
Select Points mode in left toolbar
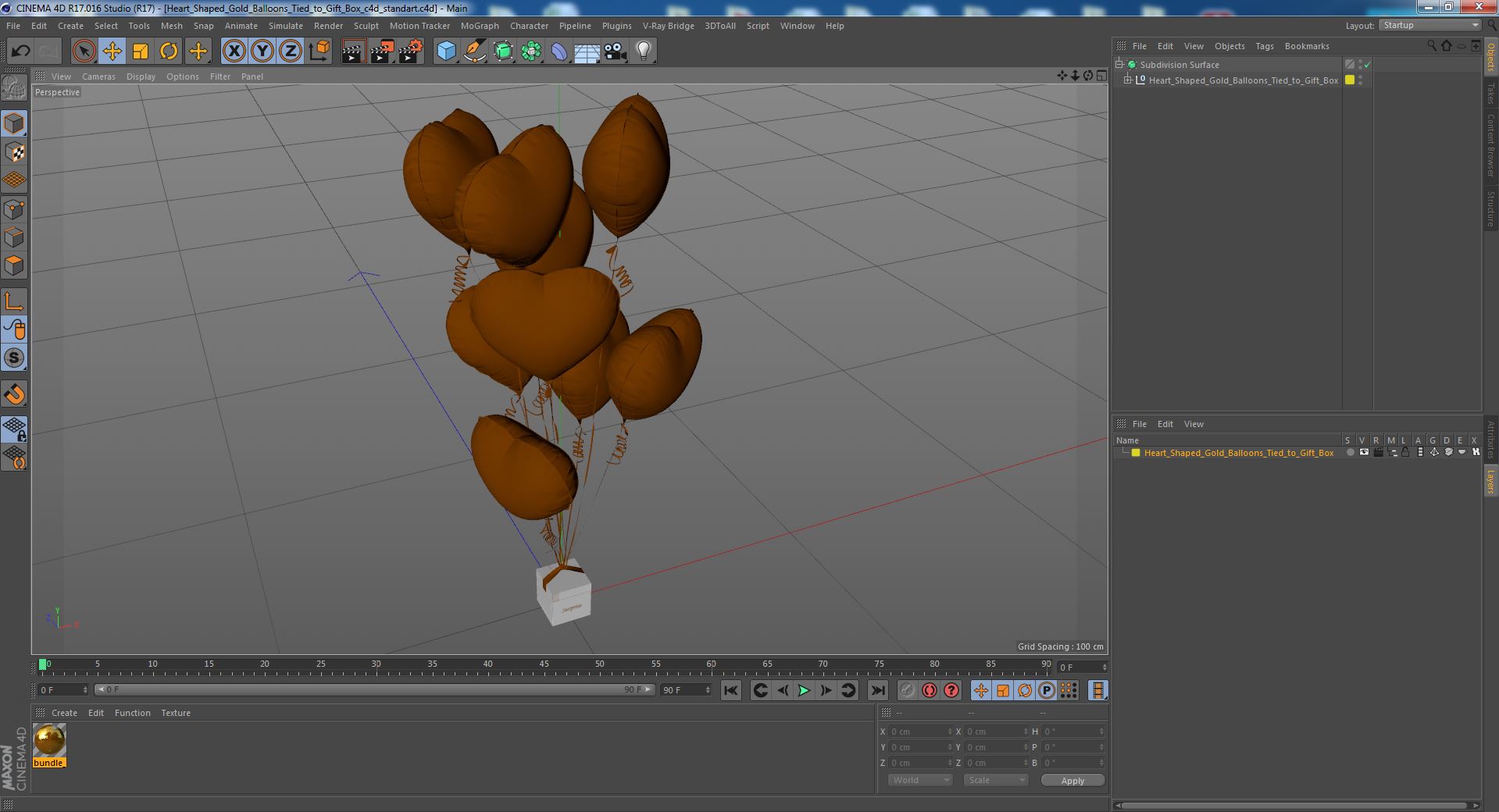tap(14, 209)
